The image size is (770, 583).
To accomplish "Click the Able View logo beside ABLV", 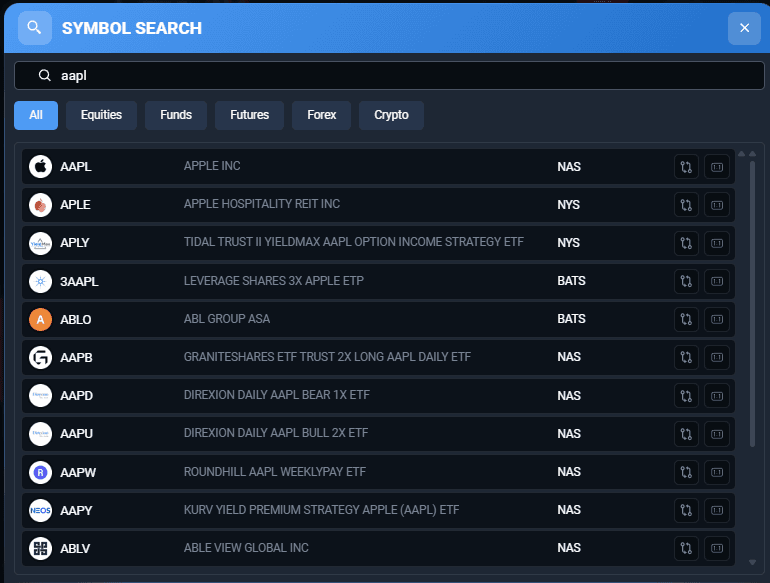I will [40, 548].
